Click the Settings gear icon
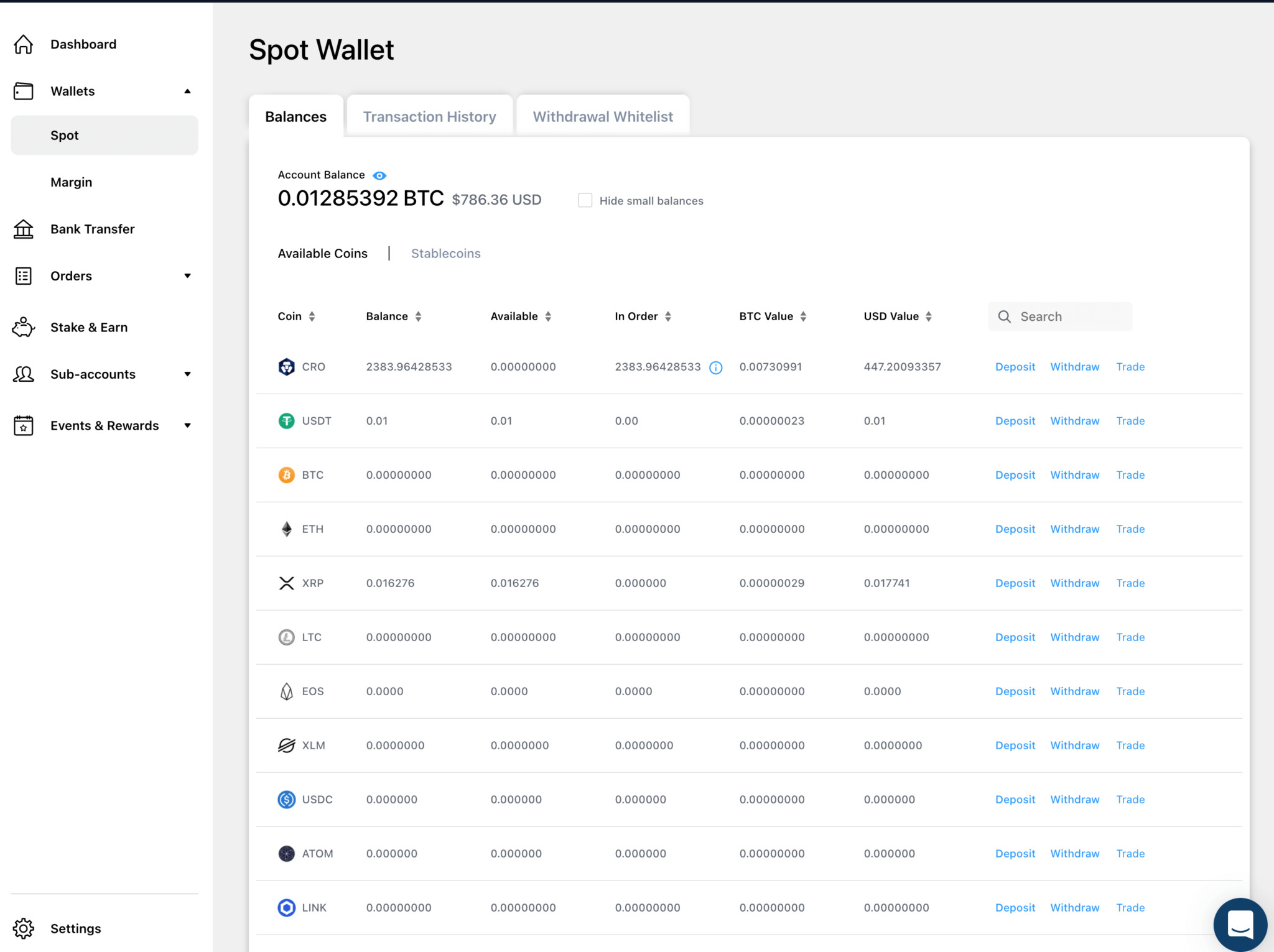Viewport: 1274px width, 952px height. (24, 928)
